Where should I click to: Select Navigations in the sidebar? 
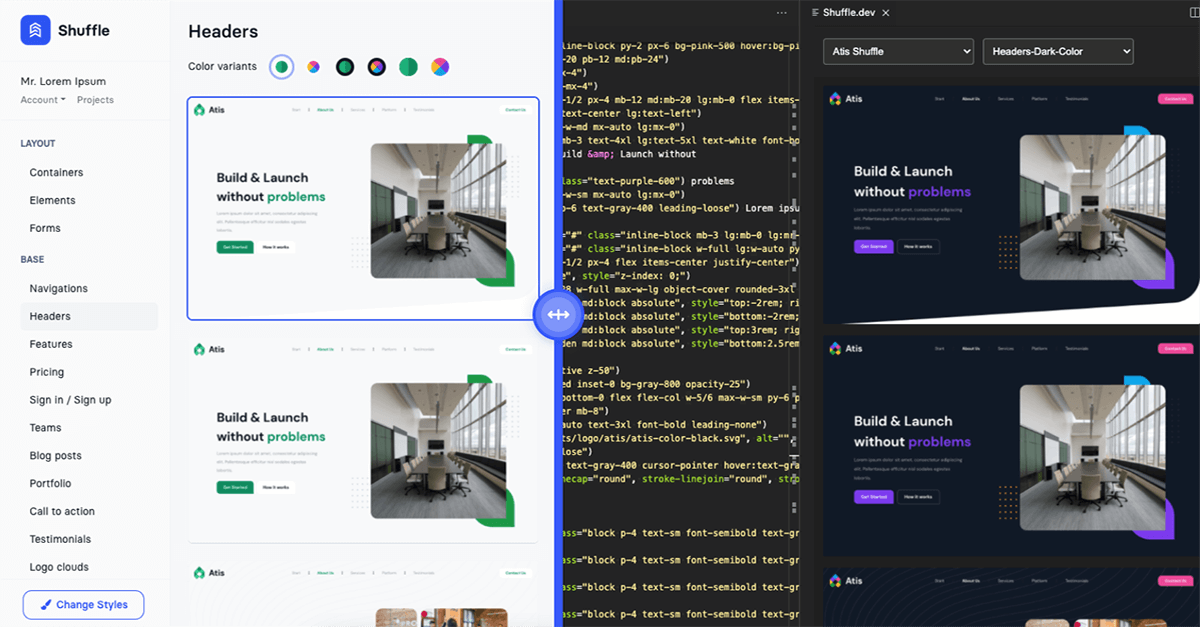tap(60, 288)
